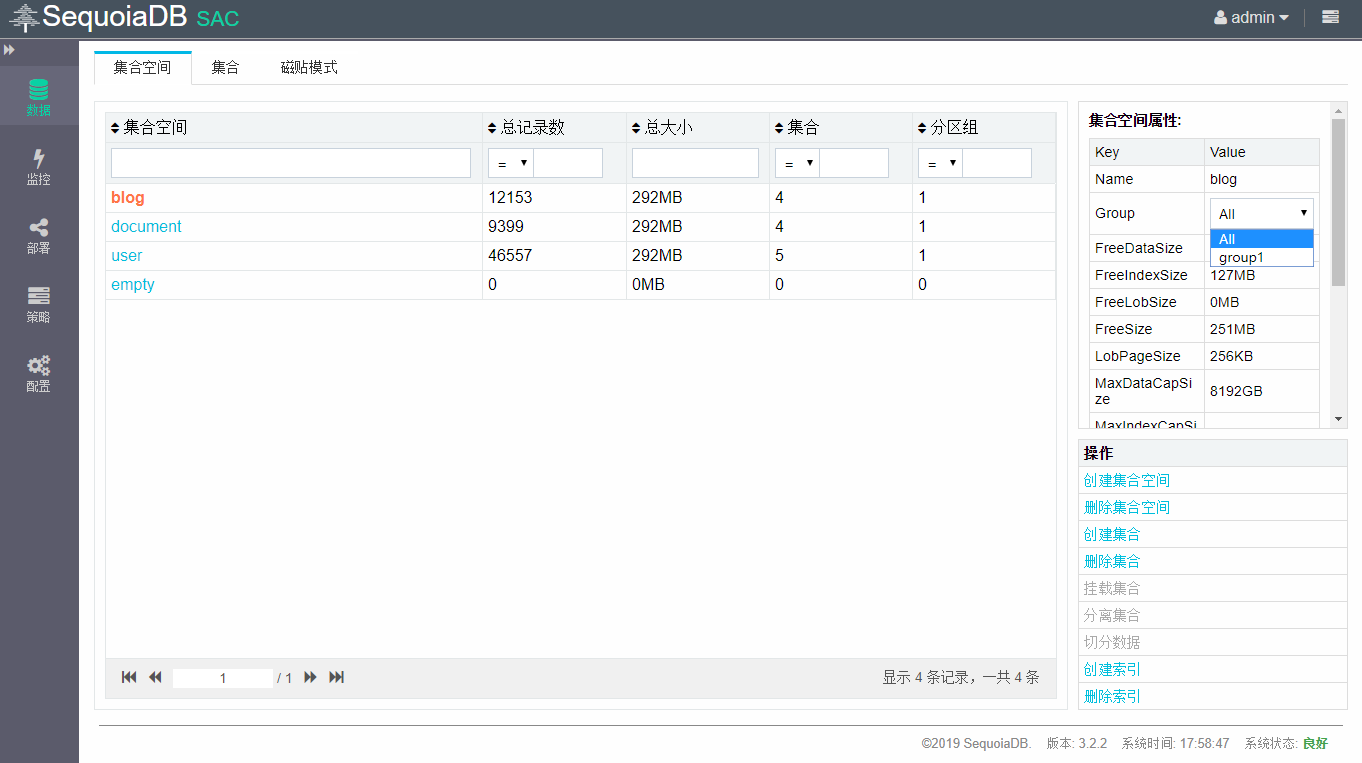Open 集合 comparison operator dropdown

pos(797,163)
